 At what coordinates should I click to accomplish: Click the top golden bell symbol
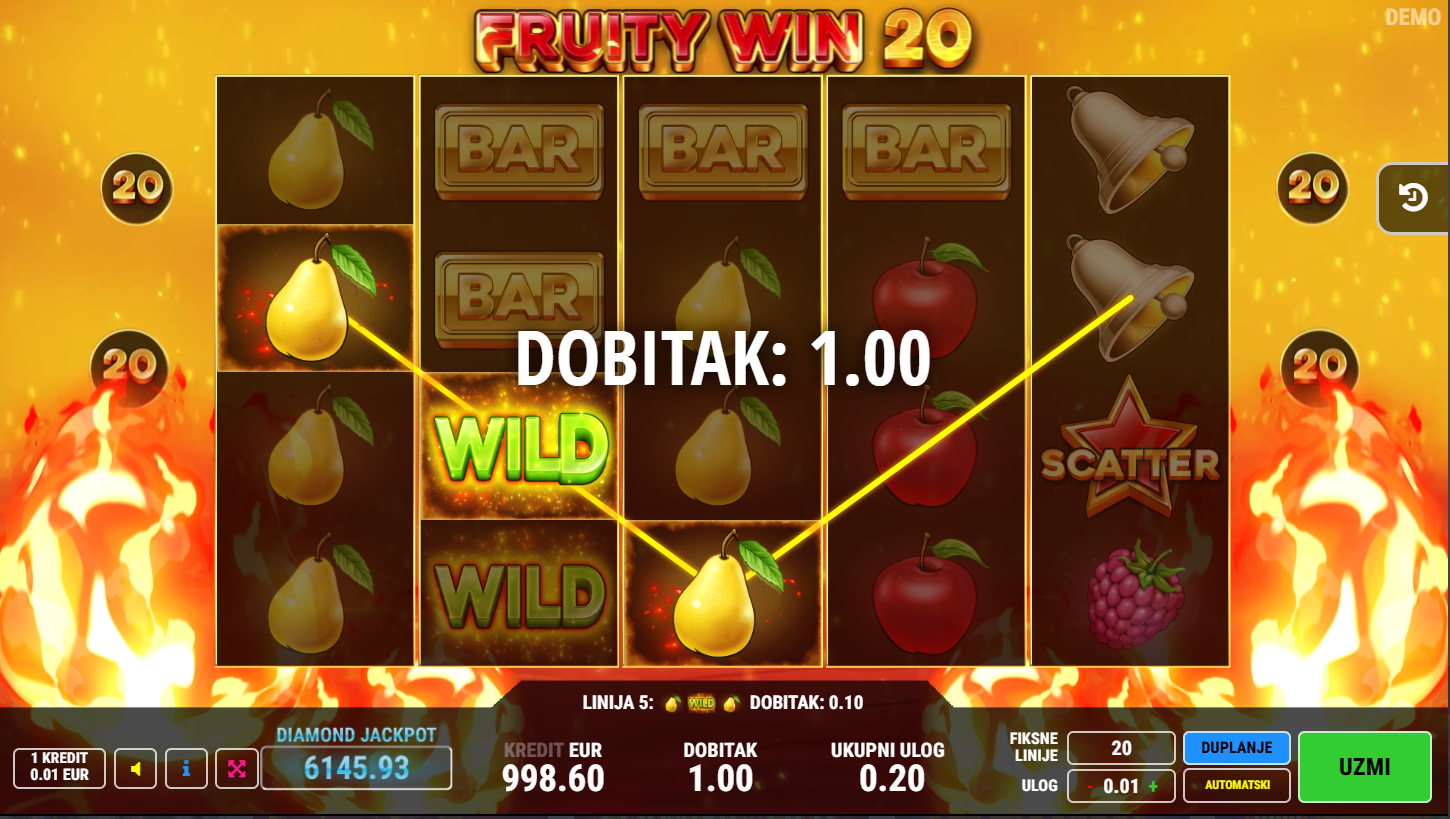(x=1128, y=150)
